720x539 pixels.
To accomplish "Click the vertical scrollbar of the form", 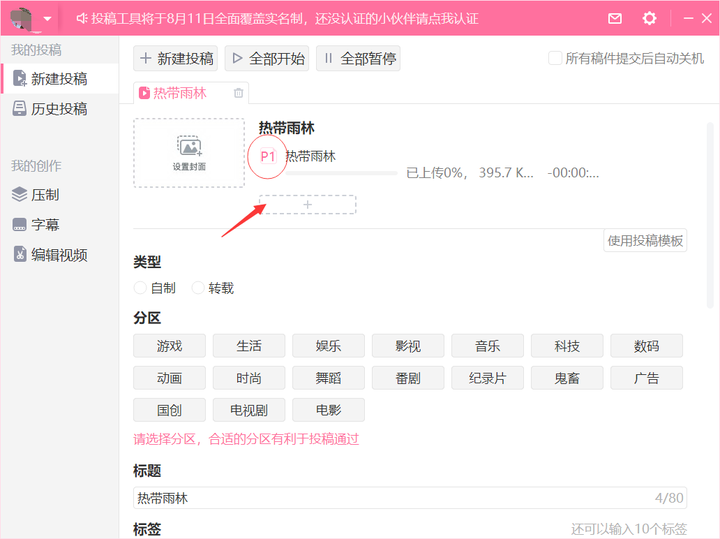I will click(x=710, y=216).
